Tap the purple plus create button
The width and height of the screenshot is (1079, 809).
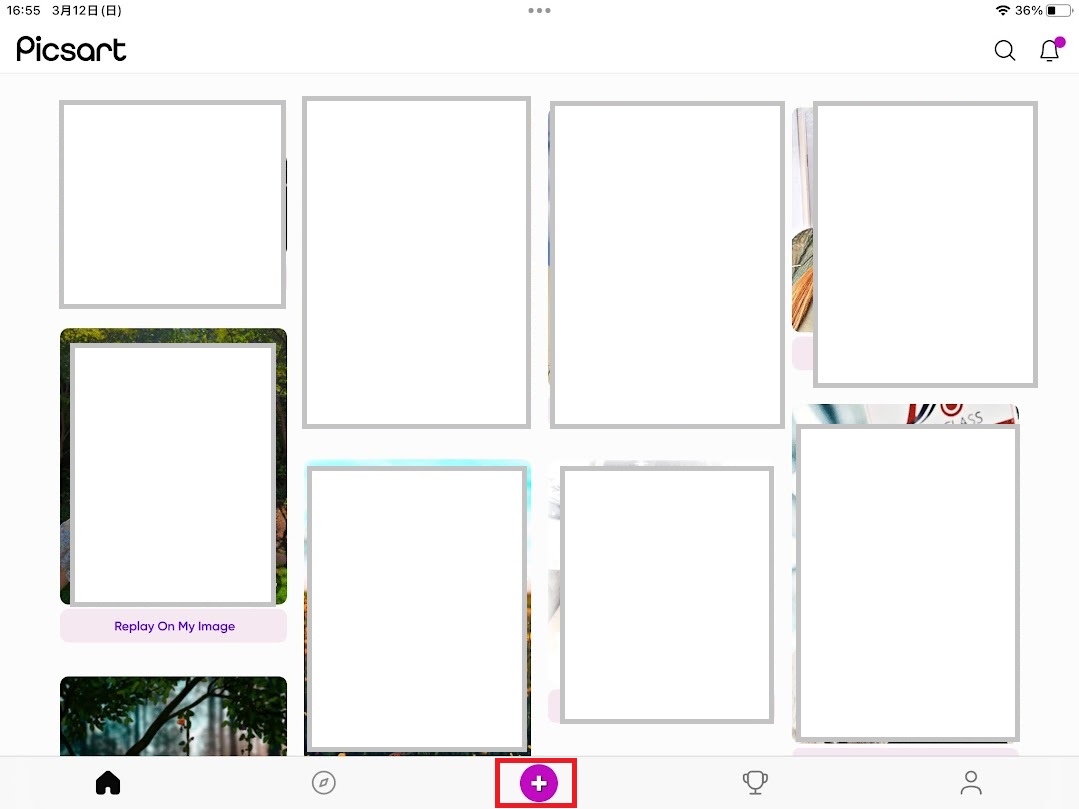tap(538, 783)
